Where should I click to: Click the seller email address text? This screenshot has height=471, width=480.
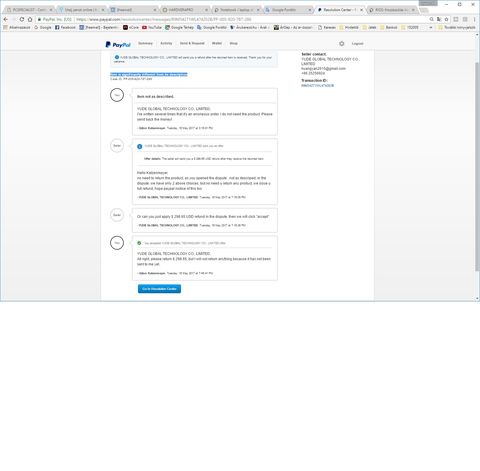coord(323,68)
